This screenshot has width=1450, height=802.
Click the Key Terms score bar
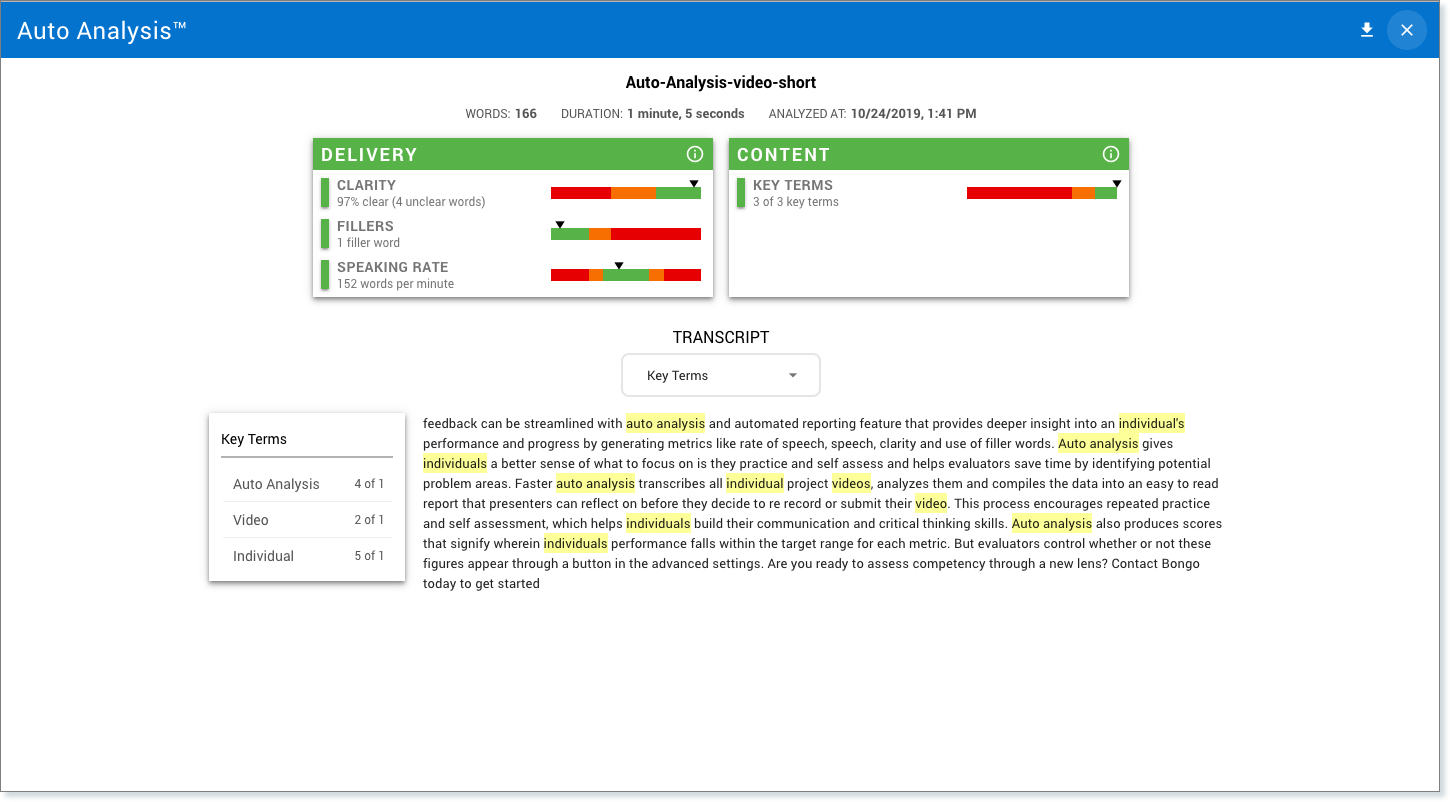click(x=1041, y=193)
